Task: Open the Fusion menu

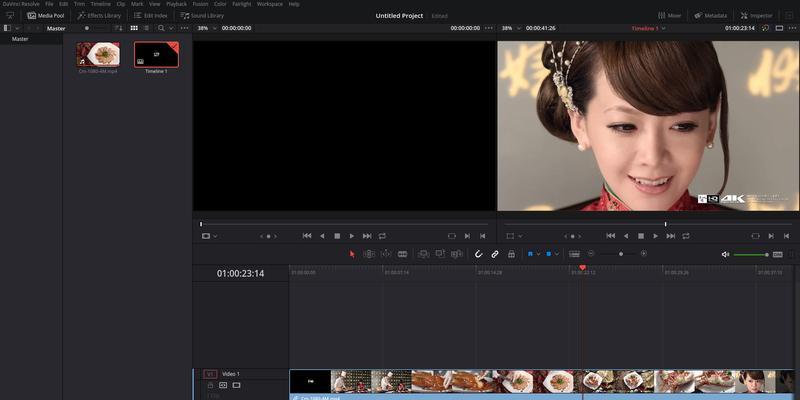Action: click(x=200, y=4)
